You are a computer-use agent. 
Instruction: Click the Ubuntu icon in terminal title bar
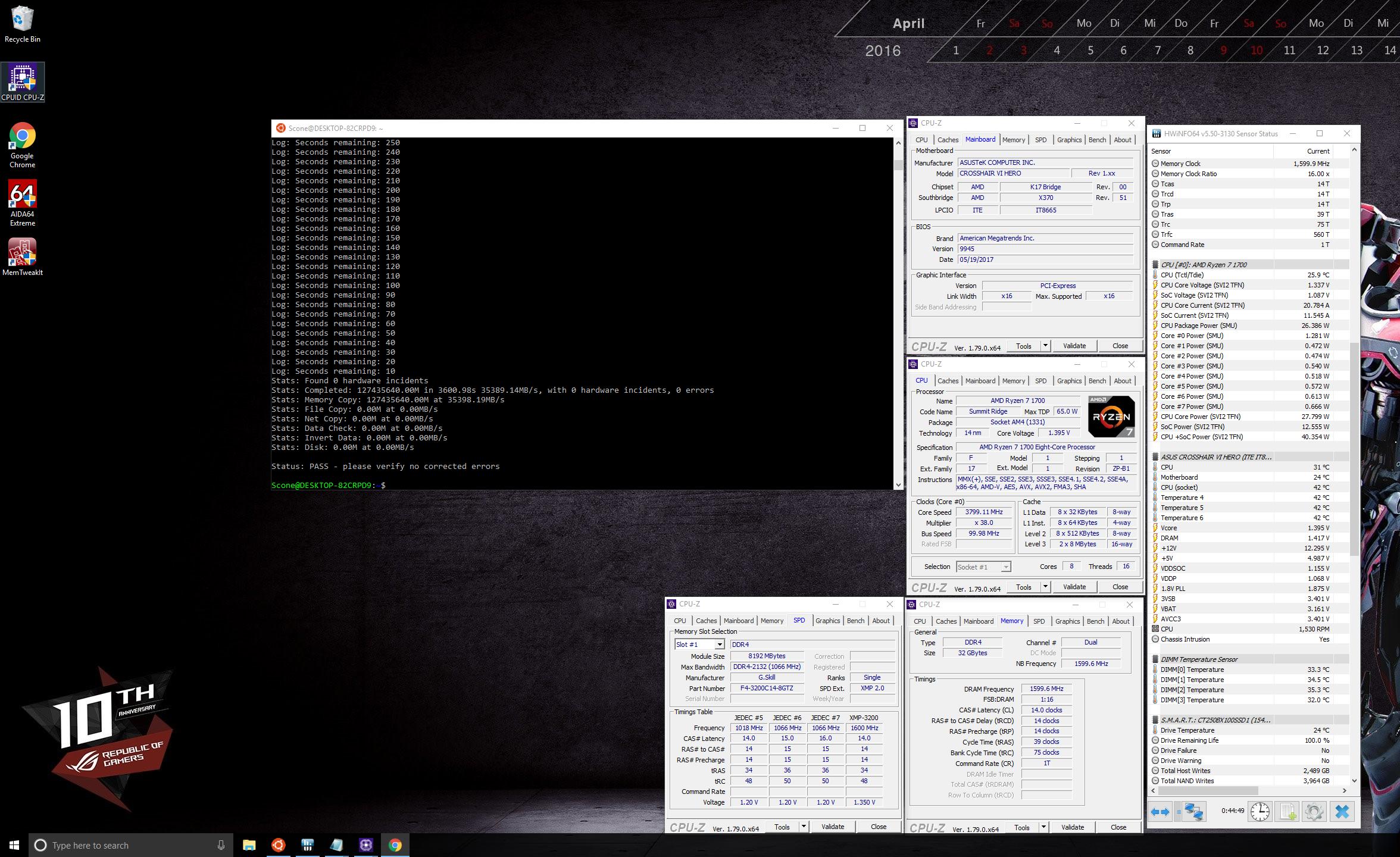pyautogui.click(x=280, y=128)
